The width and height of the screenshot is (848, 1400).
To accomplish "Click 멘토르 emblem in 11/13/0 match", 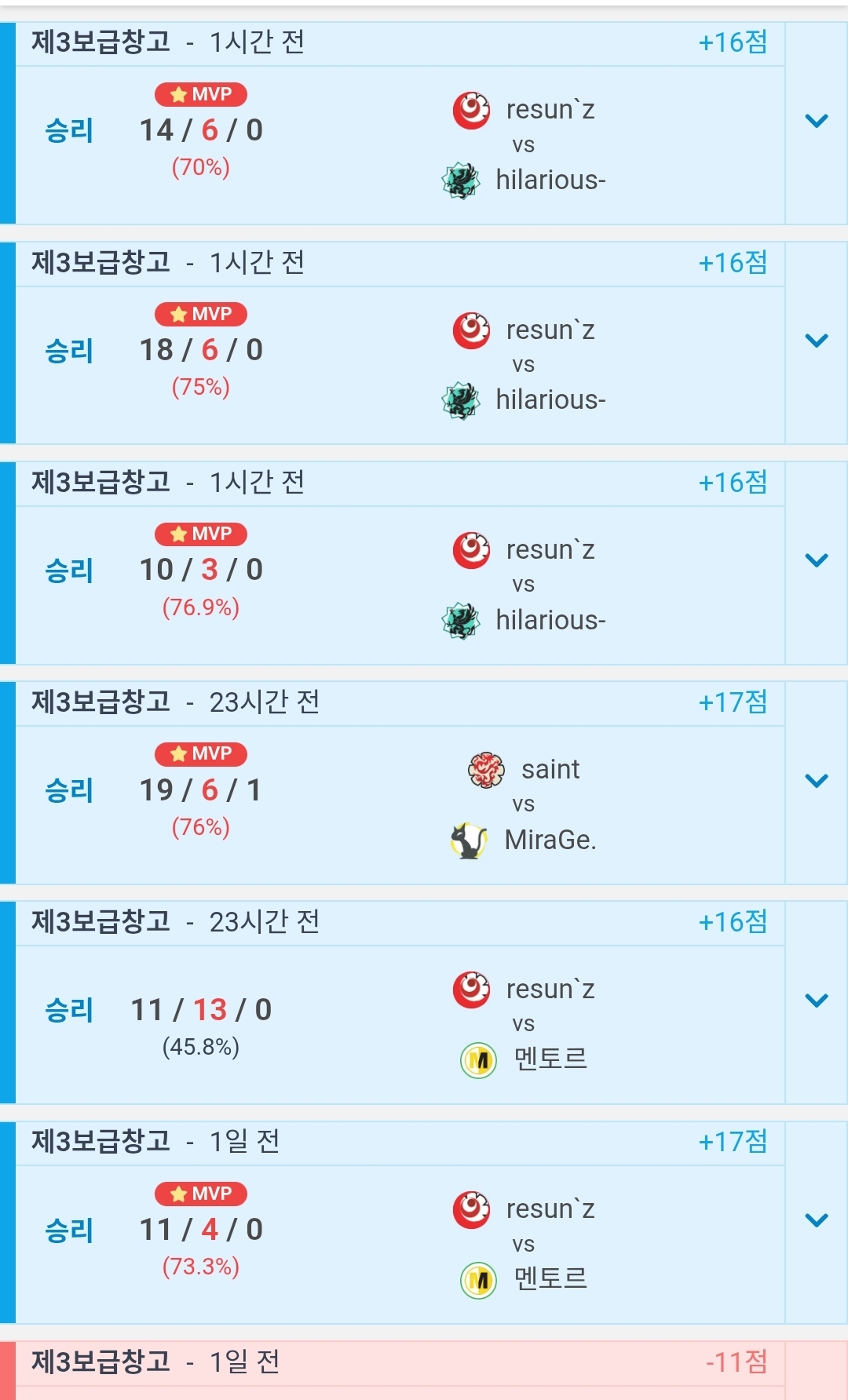I will coord(477,1060).
